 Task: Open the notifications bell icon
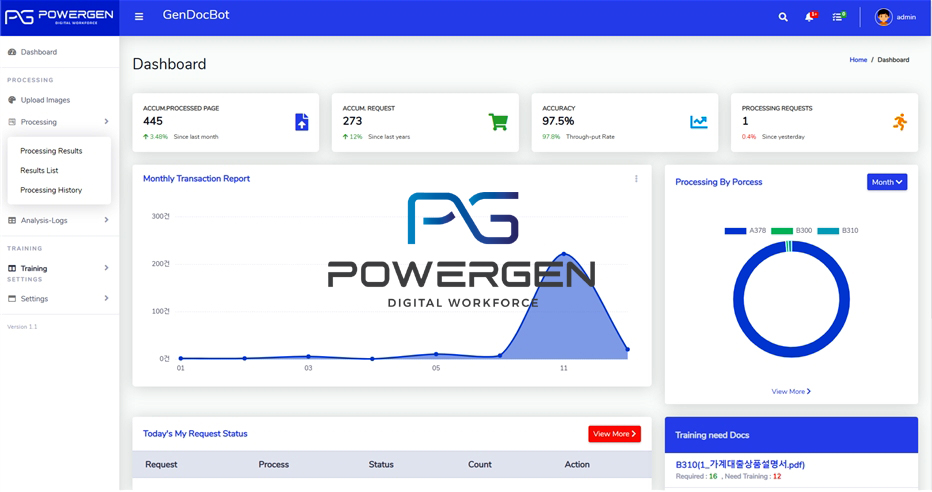[809, 17]
